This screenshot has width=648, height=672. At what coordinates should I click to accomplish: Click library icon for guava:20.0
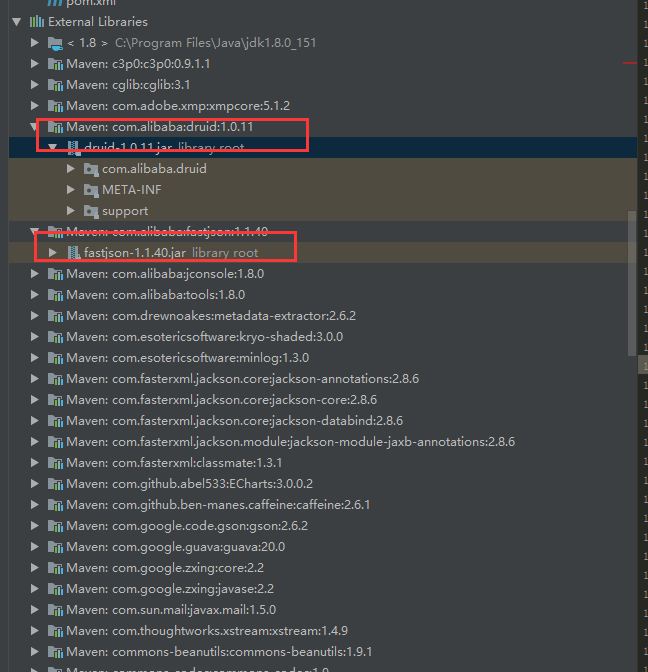click(x=55, y=547)
